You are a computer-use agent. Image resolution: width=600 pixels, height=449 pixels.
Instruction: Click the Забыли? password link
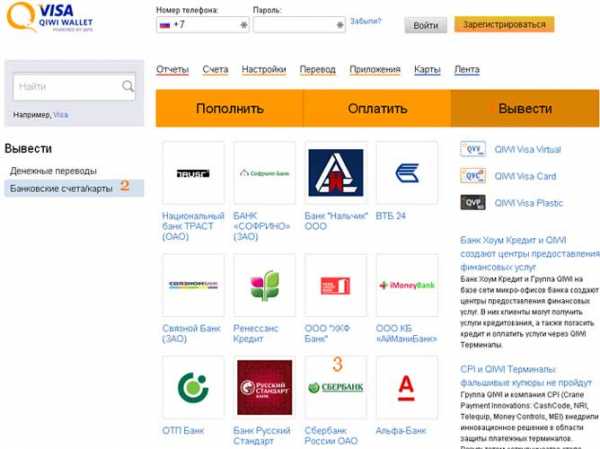(x=365, y=20)
